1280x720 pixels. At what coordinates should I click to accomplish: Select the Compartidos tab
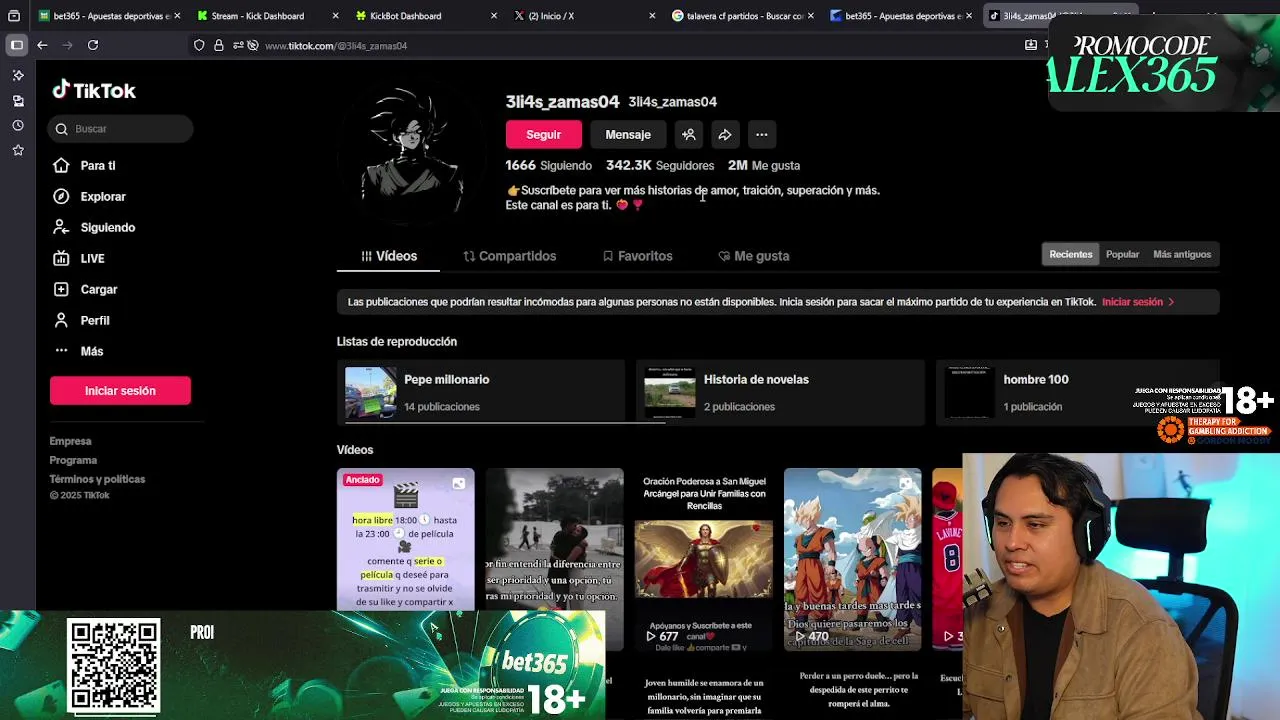509,256
